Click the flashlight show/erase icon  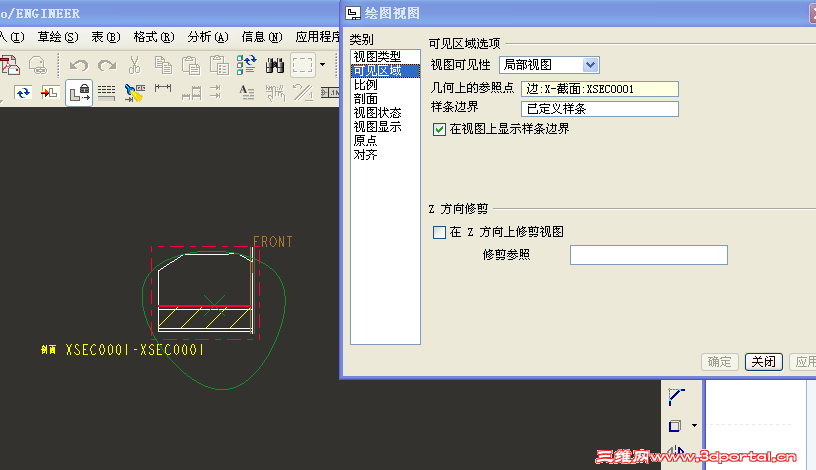135,93
